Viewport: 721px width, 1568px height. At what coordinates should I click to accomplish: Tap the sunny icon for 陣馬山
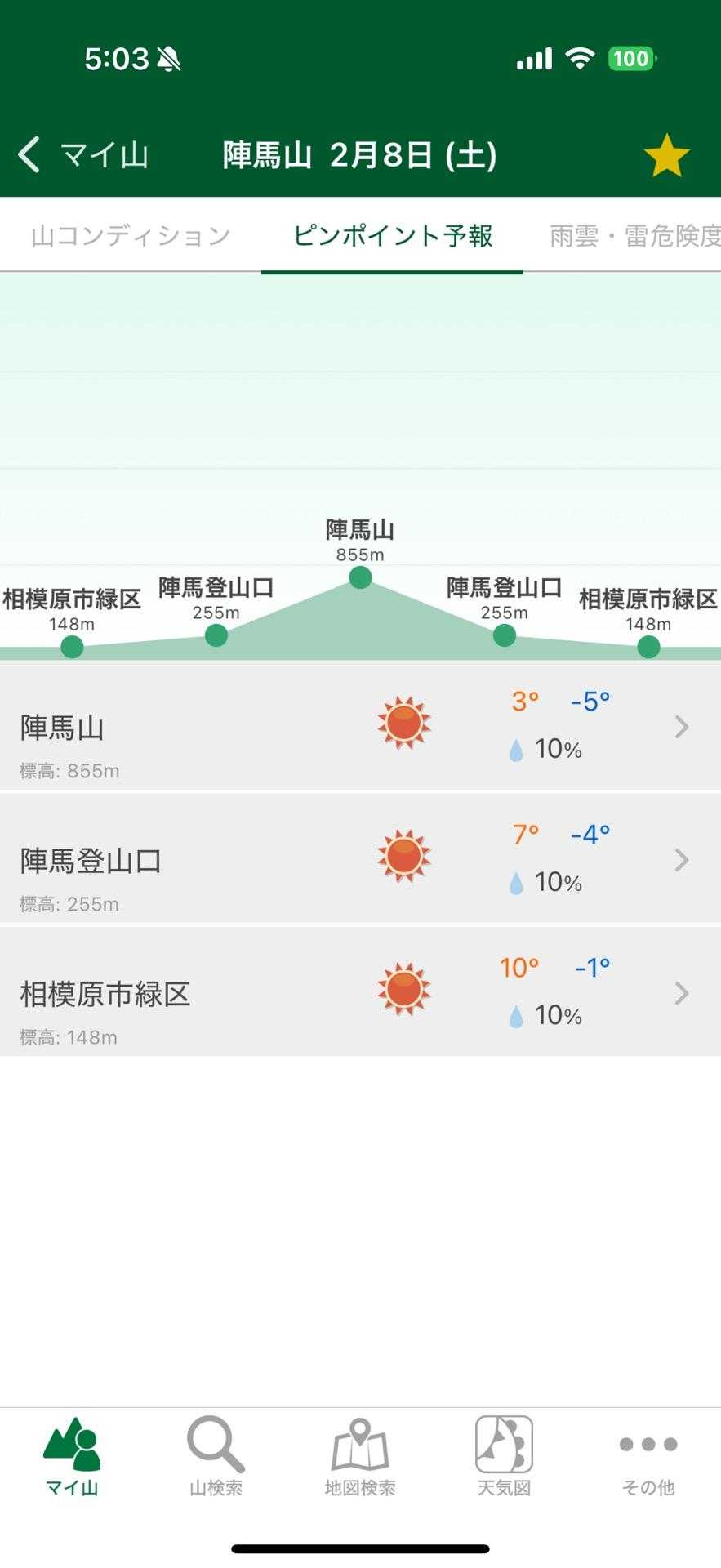tap(403, 723)
